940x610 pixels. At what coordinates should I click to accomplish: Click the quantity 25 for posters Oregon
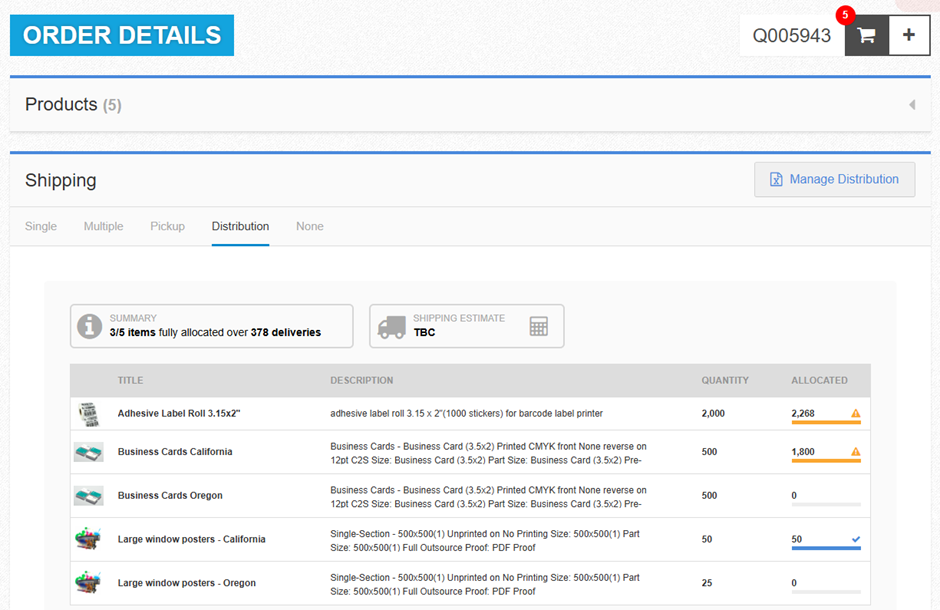pyautogui.click(x=707, y=583)
